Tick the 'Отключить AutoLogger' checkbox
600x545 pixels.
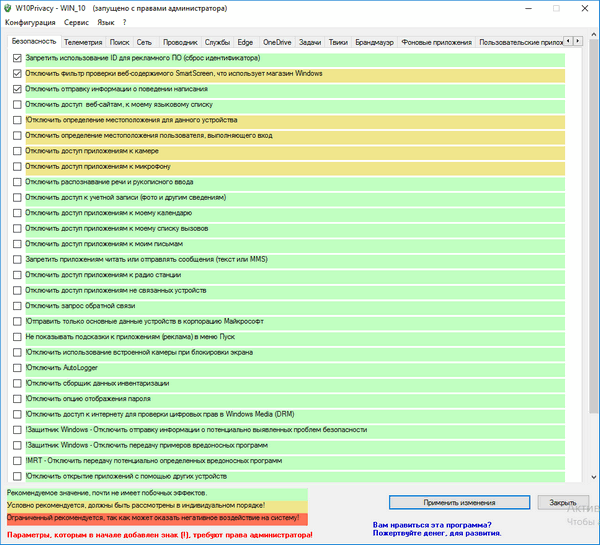click(x=17, y=367)
